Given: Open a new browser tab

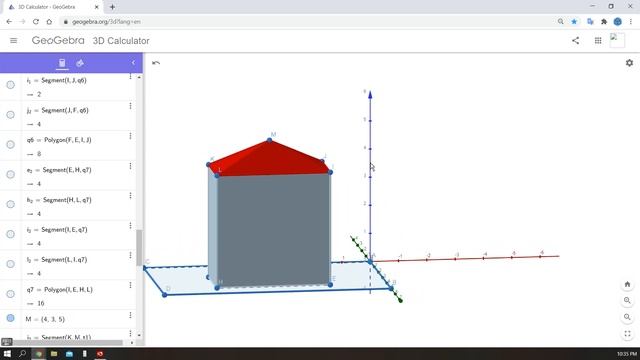Looking at the screenshot, I should tap(112, 7).
